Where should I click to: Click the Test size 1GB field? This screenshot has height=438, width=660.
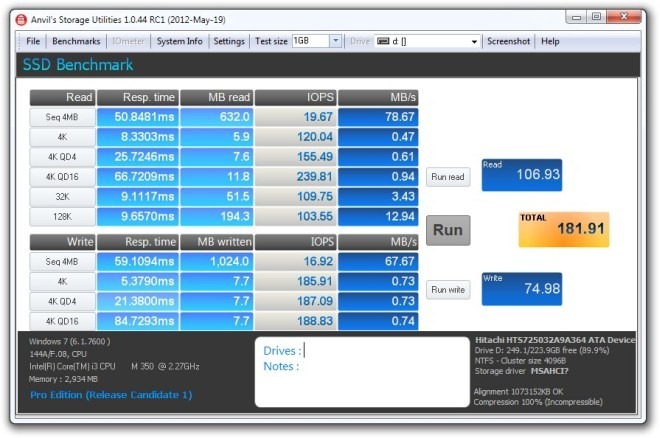pyautogui.click(x=311, y=41)
